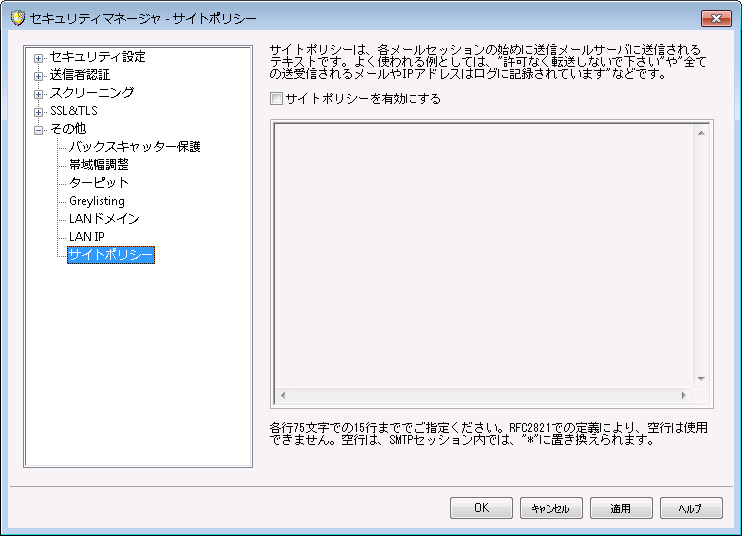The width and height of the screenshot is (742, 536).
Task: Open help with the ヘルプ button
Action: click(691, 508)
